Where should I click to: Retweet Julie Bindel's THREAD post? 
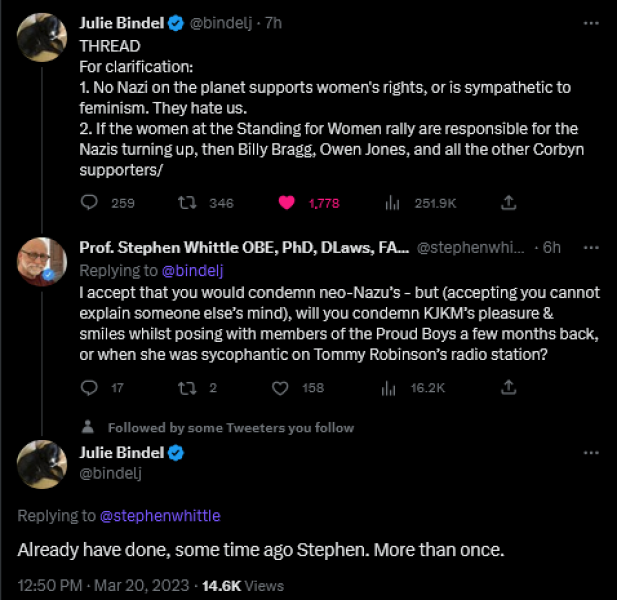point(186,203)
